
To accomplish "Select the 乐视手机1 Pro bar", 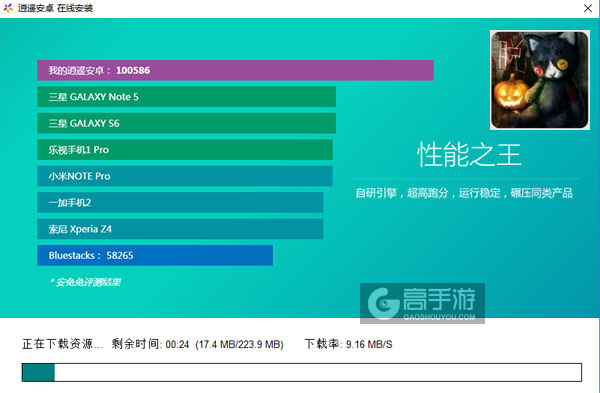I will tap(185, 150).
